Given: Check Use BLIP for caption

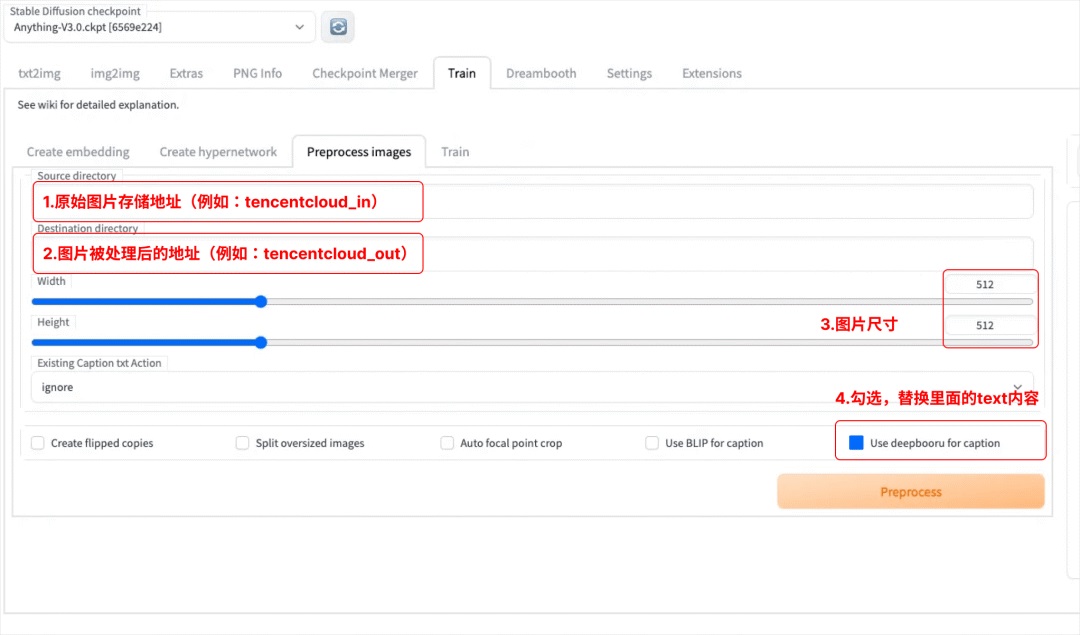Looking at the screenshot, I should pos(652,443).
